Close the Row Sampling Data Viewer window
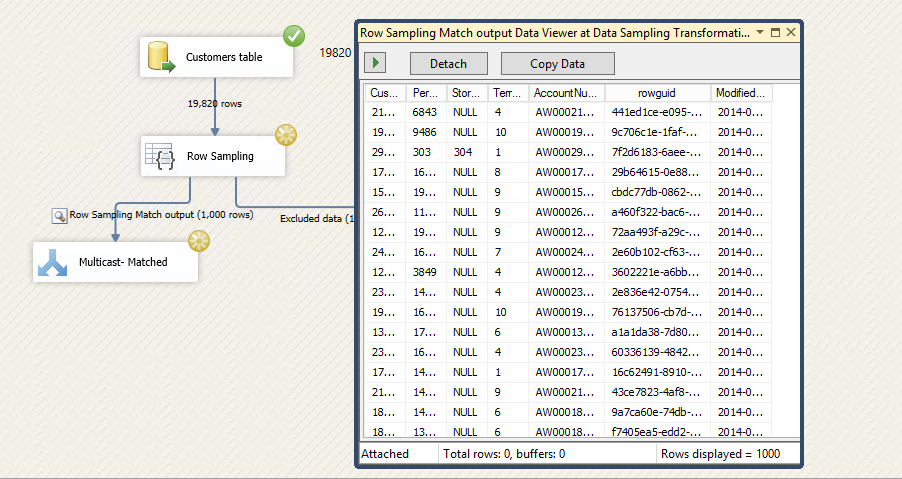Screen dimensions: 902x479 pos(790,33)
